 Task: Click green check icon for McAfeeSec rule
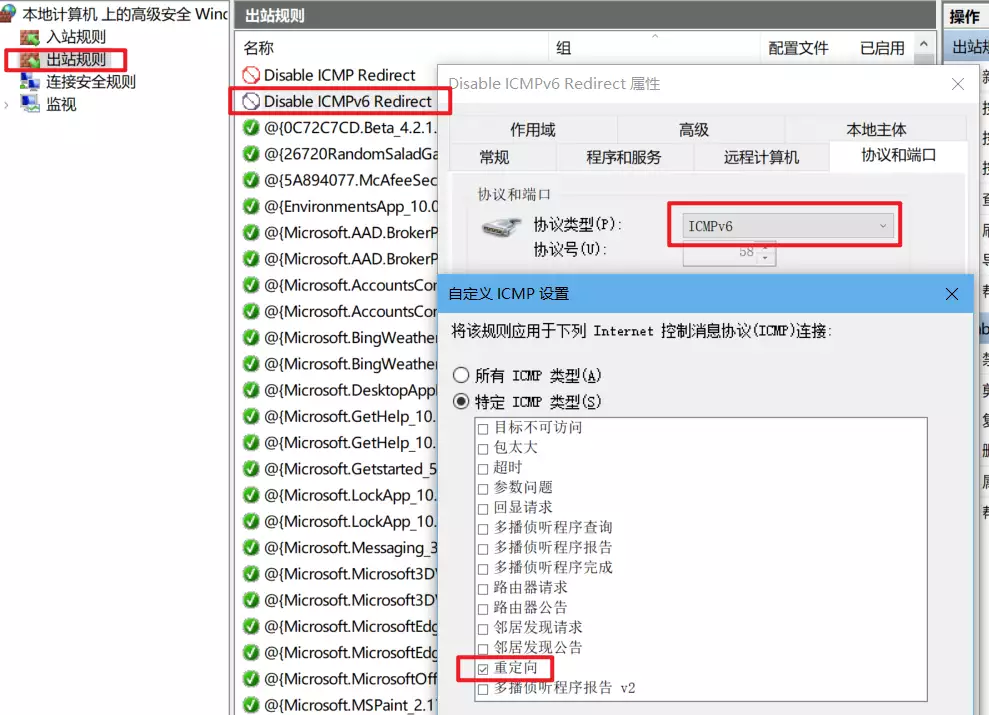point(251,180)
